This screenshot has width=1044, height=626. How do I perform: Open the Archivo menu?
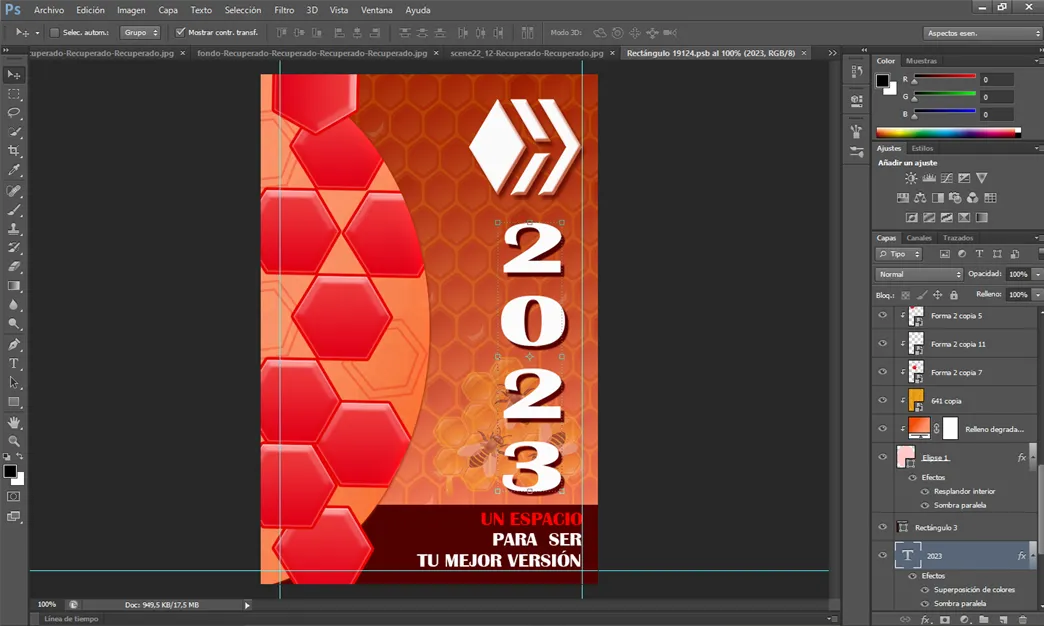[49, 10]
